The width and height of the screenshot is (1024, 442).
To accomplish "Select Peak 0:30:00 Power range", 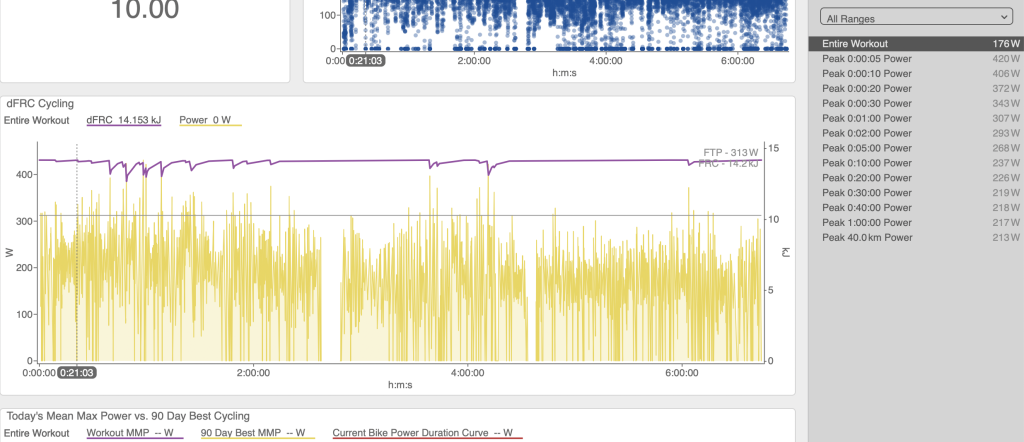I will [916, 193].
